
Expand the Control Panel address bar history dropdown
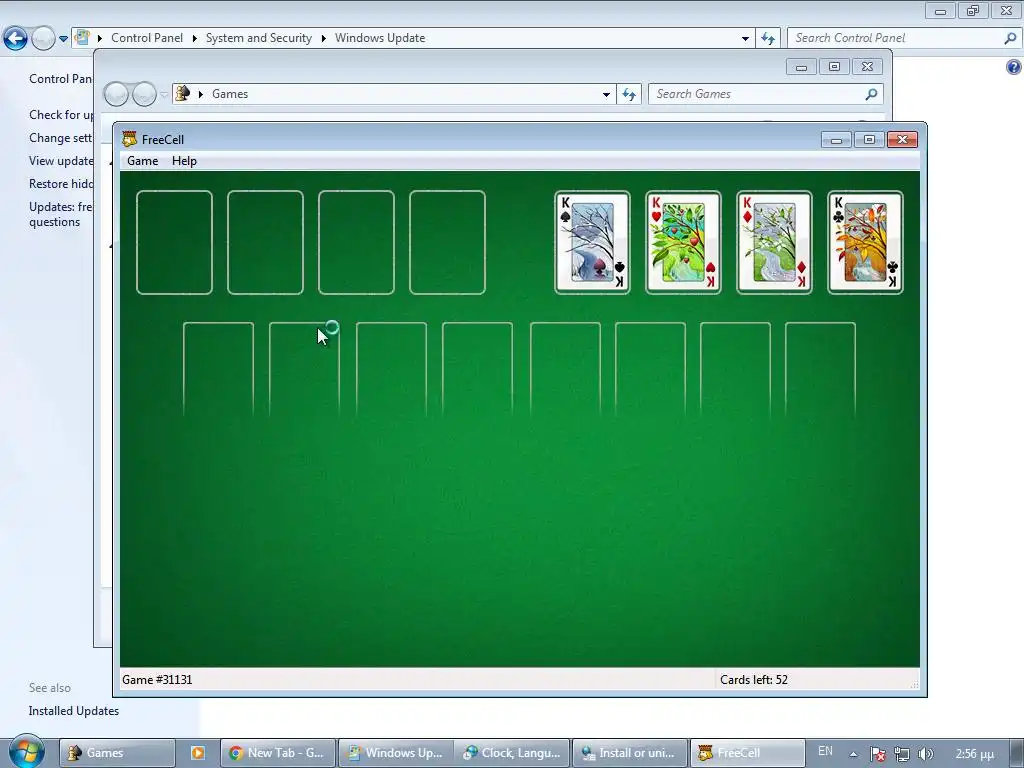point(745,39)
